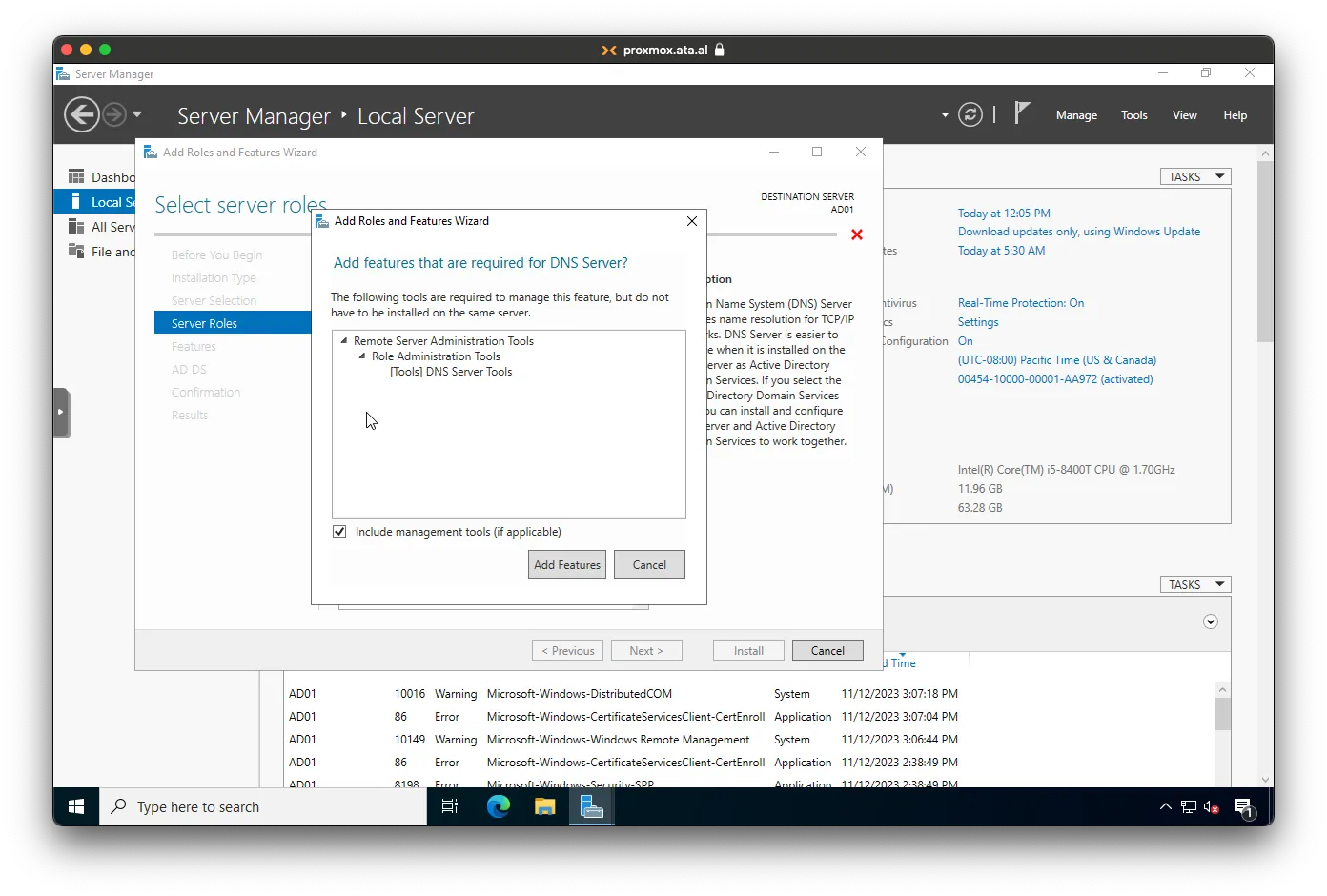Collapse Role Administration Tools node
The height and width of the screenshot is (896, 1327).
362,356
